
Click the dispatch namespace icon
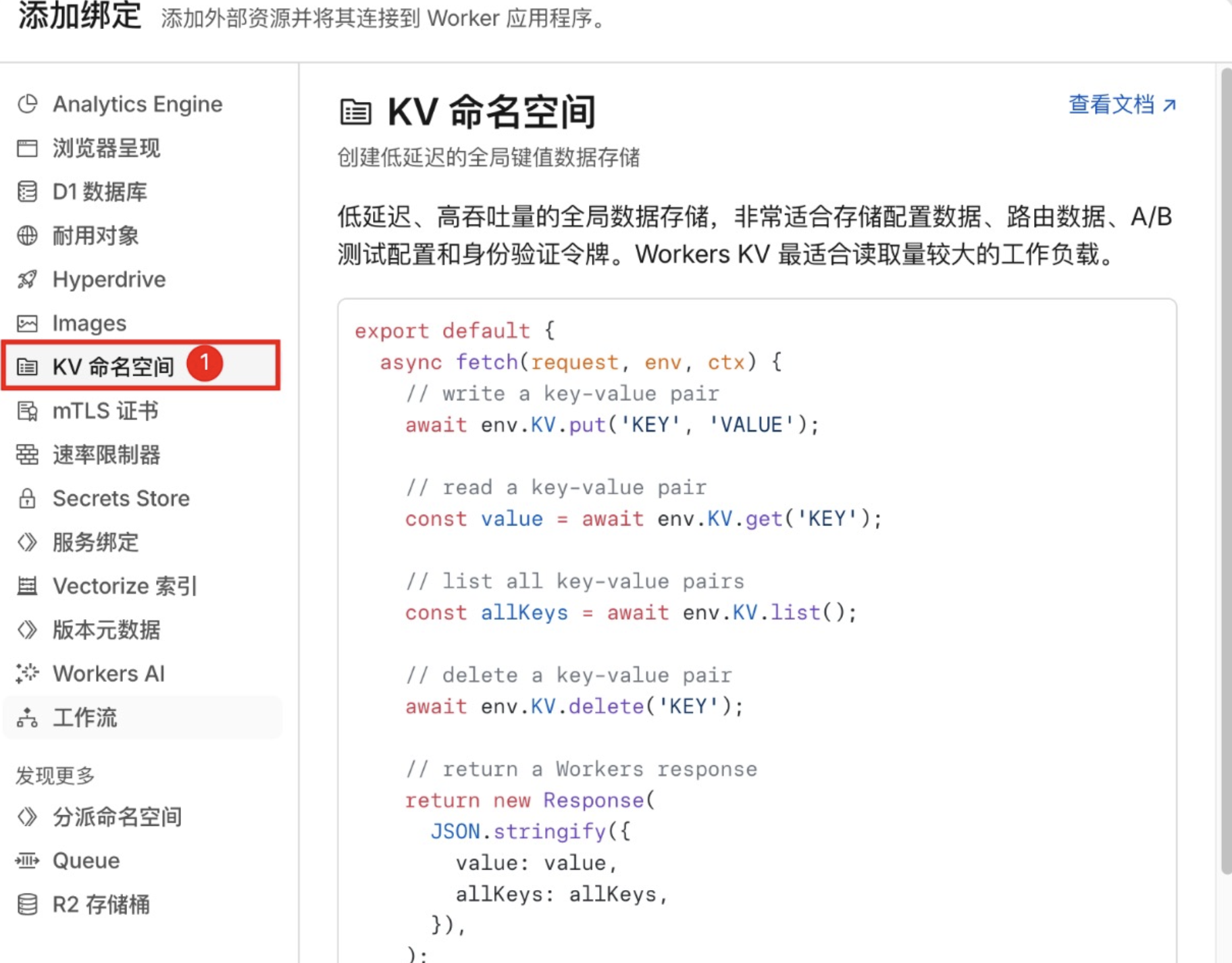pyautogui.click(x=28, y=816)
